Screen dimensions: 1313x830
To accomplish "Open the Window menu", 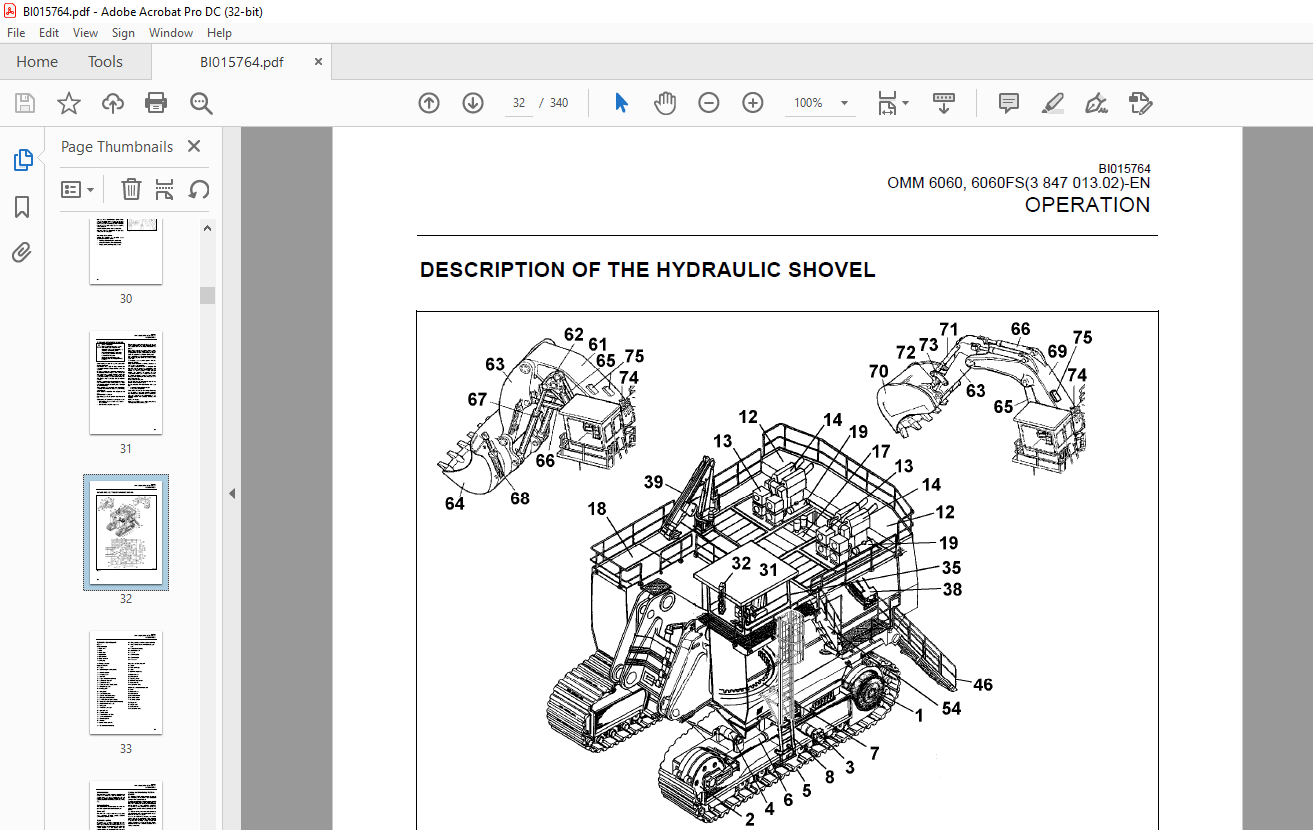I will pos(171,33).
